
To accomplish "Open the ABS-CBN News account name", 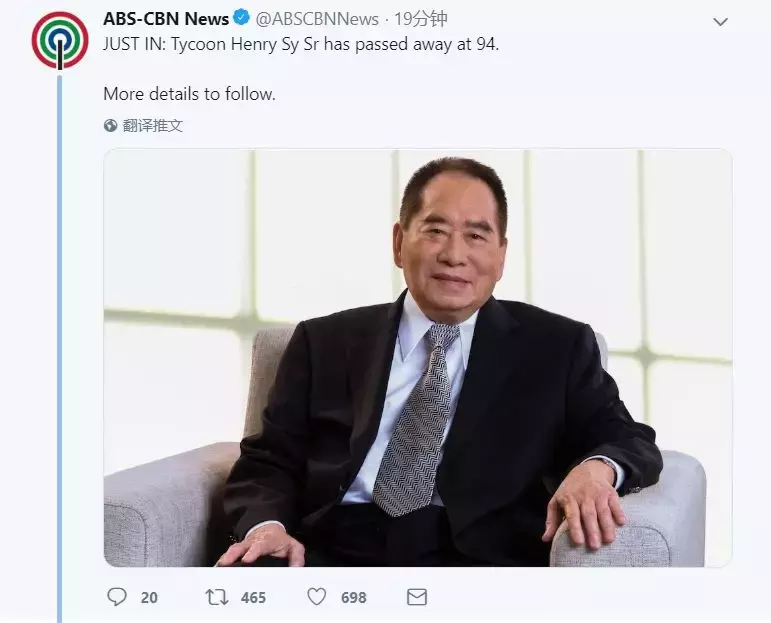I will click(x=166, y=19).
